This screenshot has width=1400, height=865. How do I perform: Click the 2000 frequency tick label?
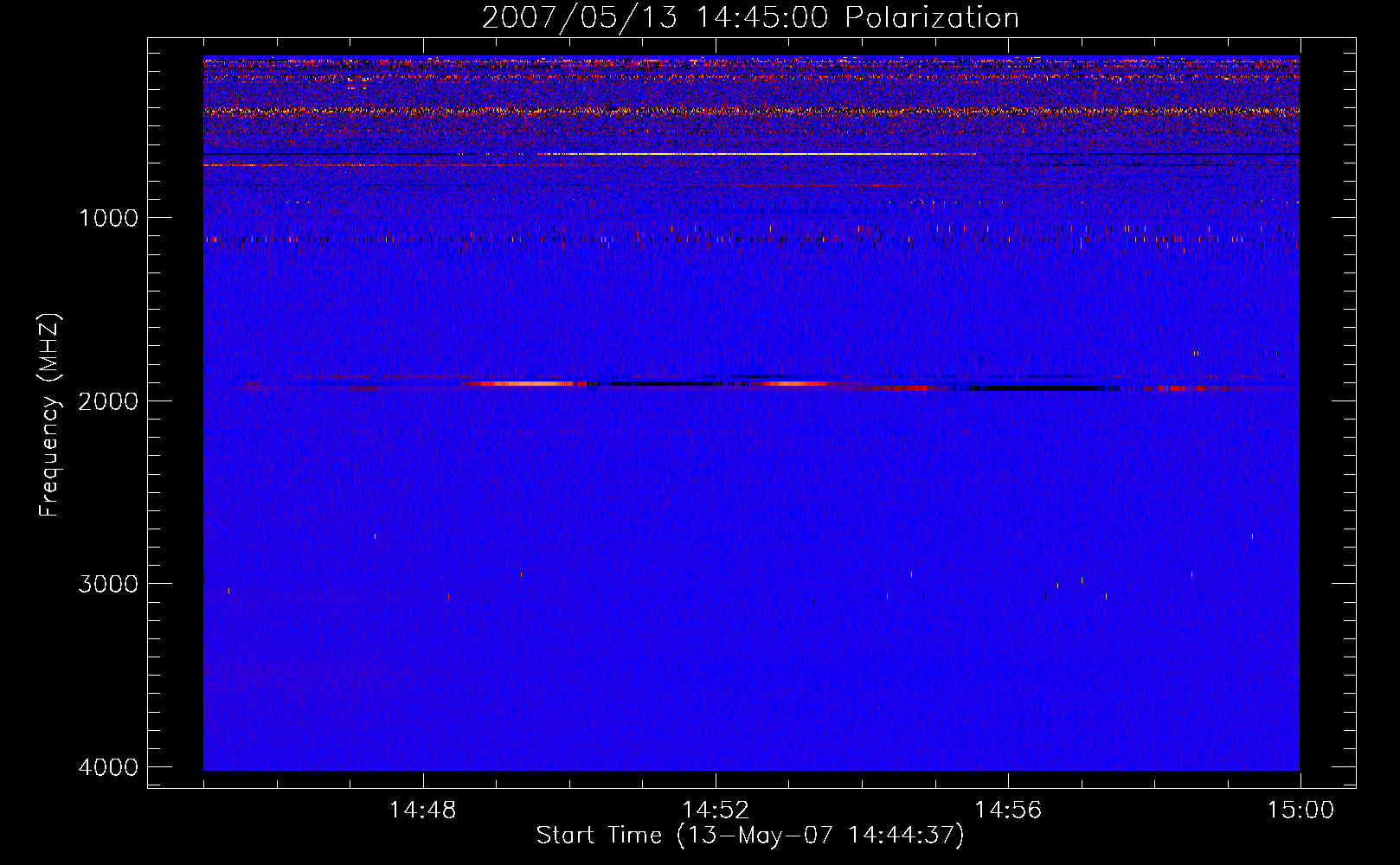(x=109, y=400)
